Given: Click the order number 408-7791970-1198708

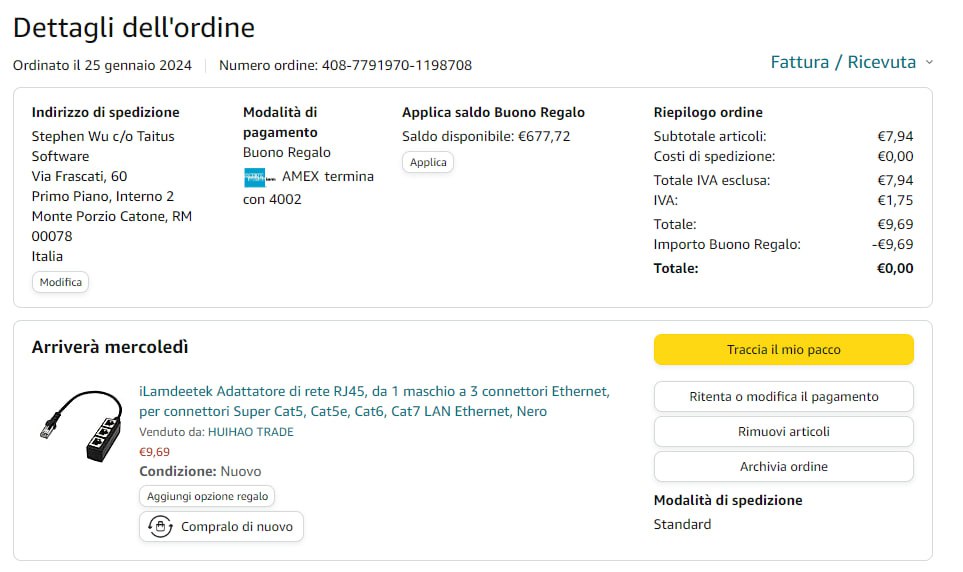Looking at the screenshot, I should pos(396,66).
